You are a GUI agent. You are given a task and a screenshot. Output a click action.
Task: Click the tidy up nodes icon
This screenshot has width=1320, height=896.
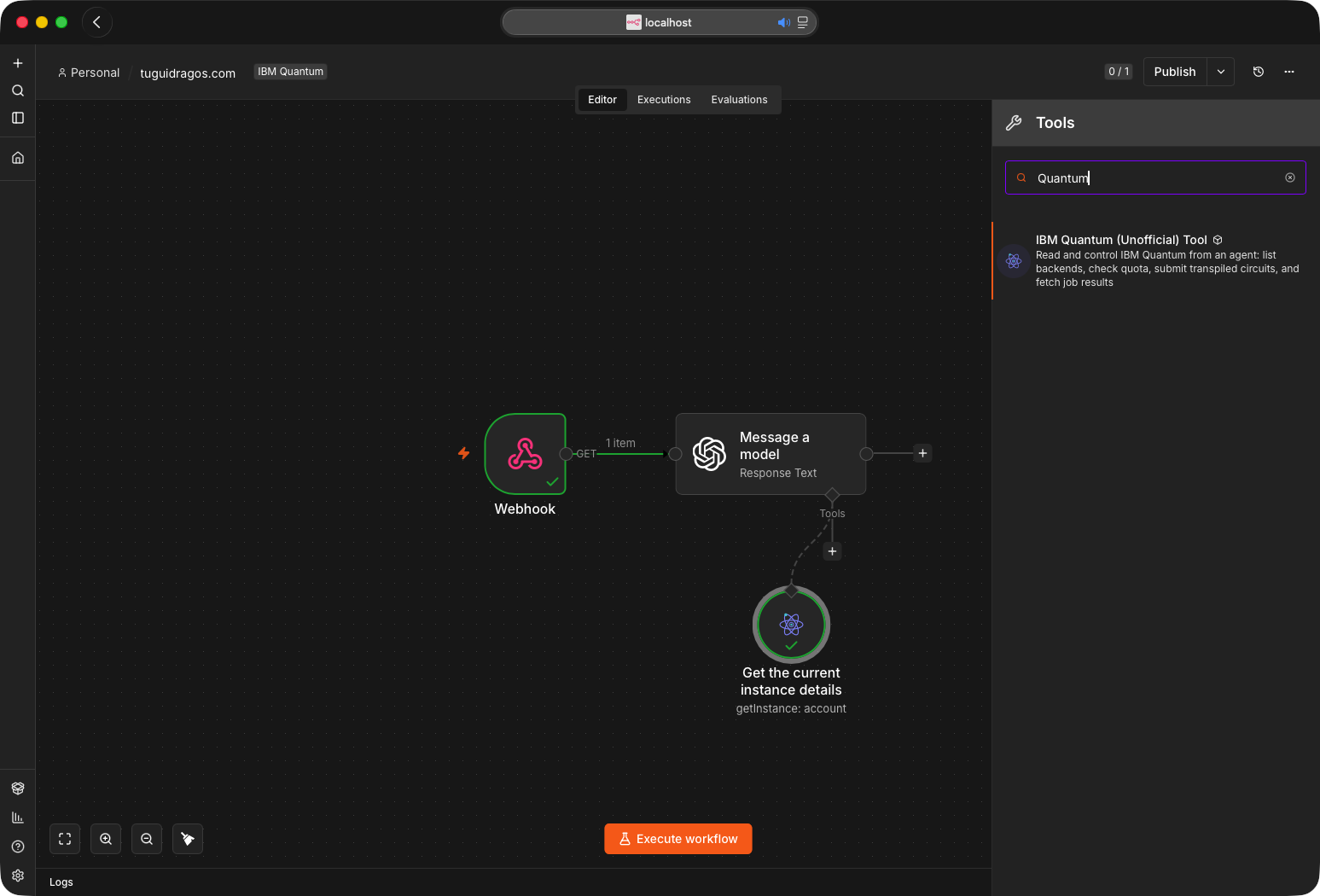pos(188,839)
